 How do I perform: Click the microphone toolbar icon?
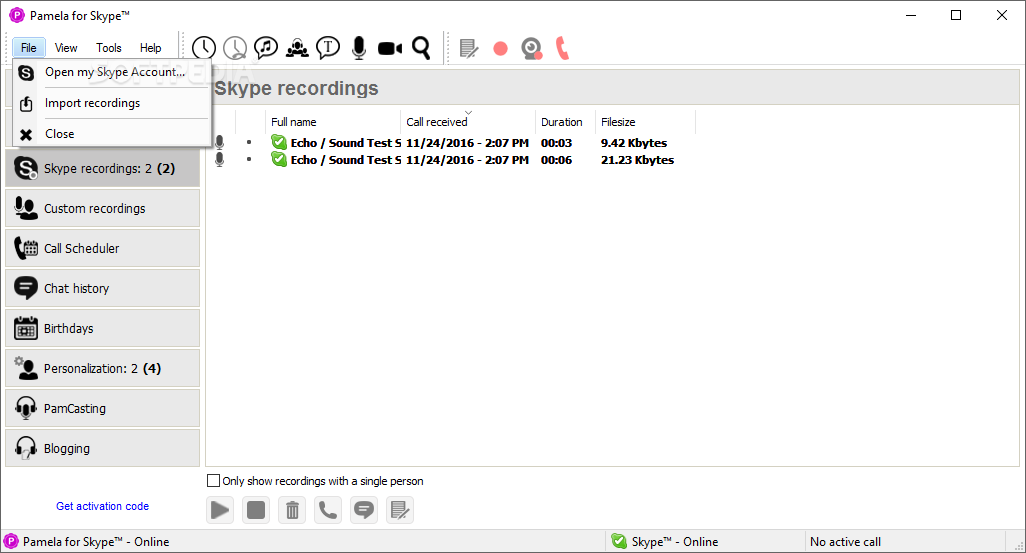(x=359, y=48)
